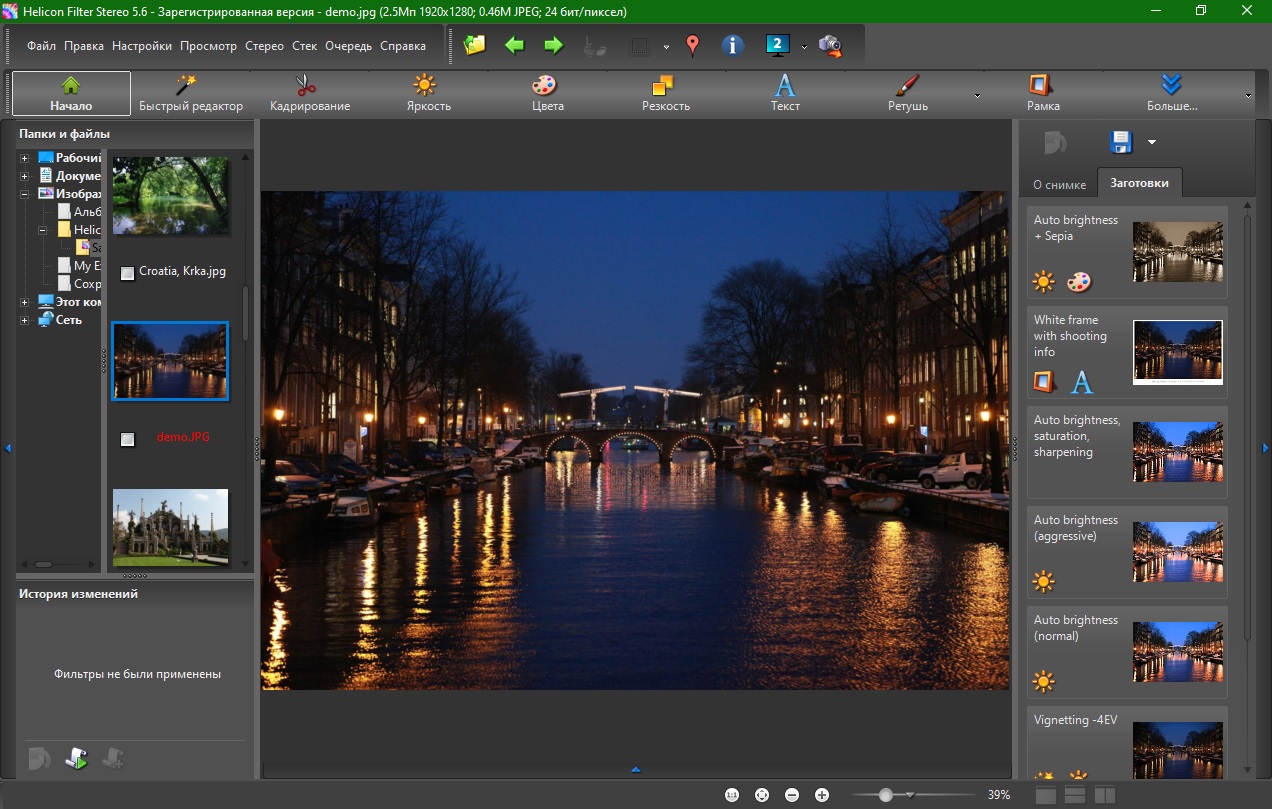Open the Цвета colors filter
This screenshot has height=809, width=1272.
(548, 93)
